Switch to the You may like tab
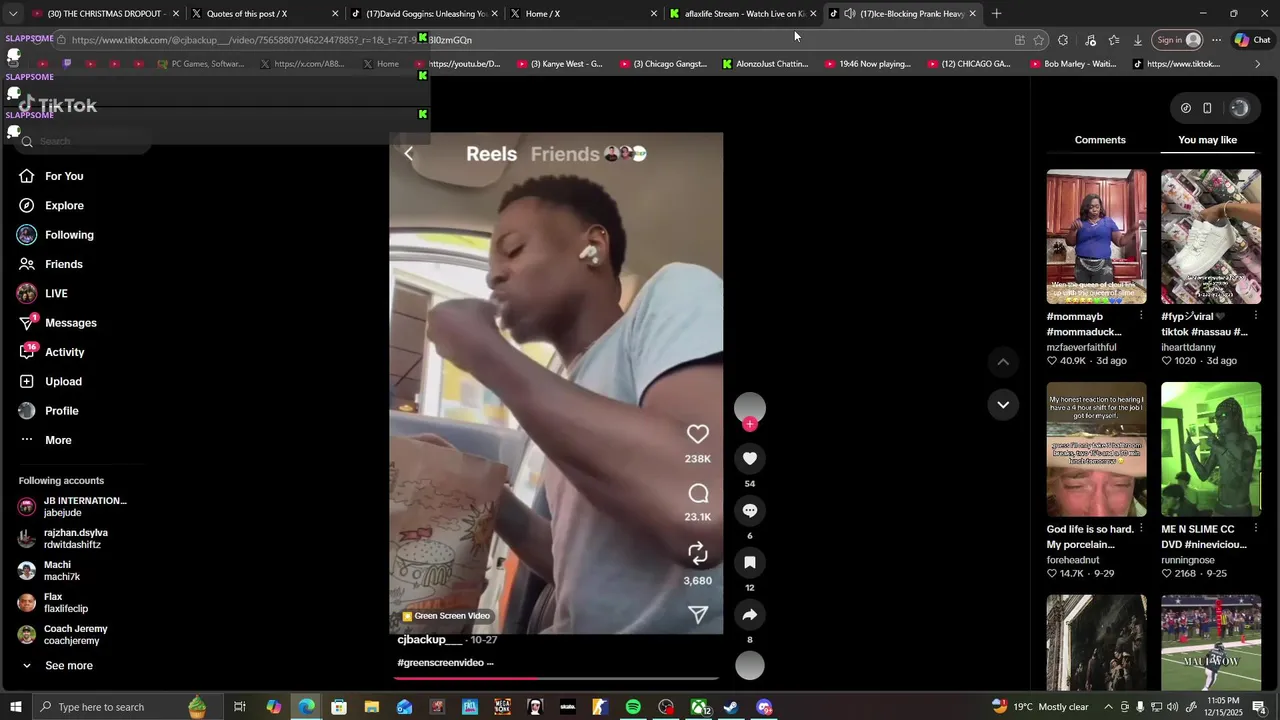This screenshot has height=720, width=1280. [x=1207, y=140]
